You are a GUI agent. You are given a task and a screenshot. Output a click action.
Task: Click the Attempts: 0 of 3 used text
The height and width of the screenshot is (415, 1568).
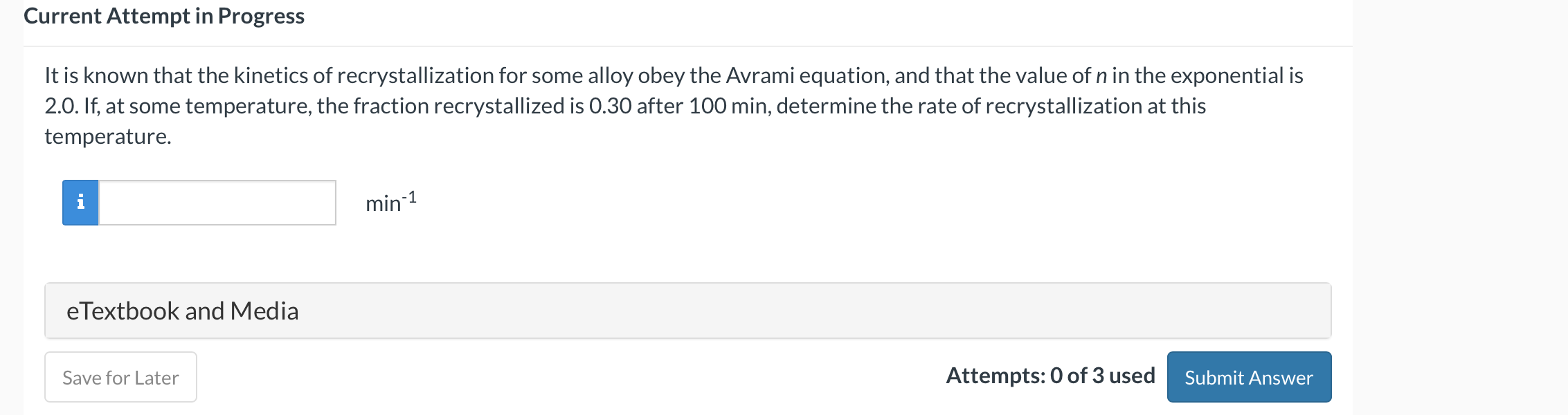pos(1049,376)
